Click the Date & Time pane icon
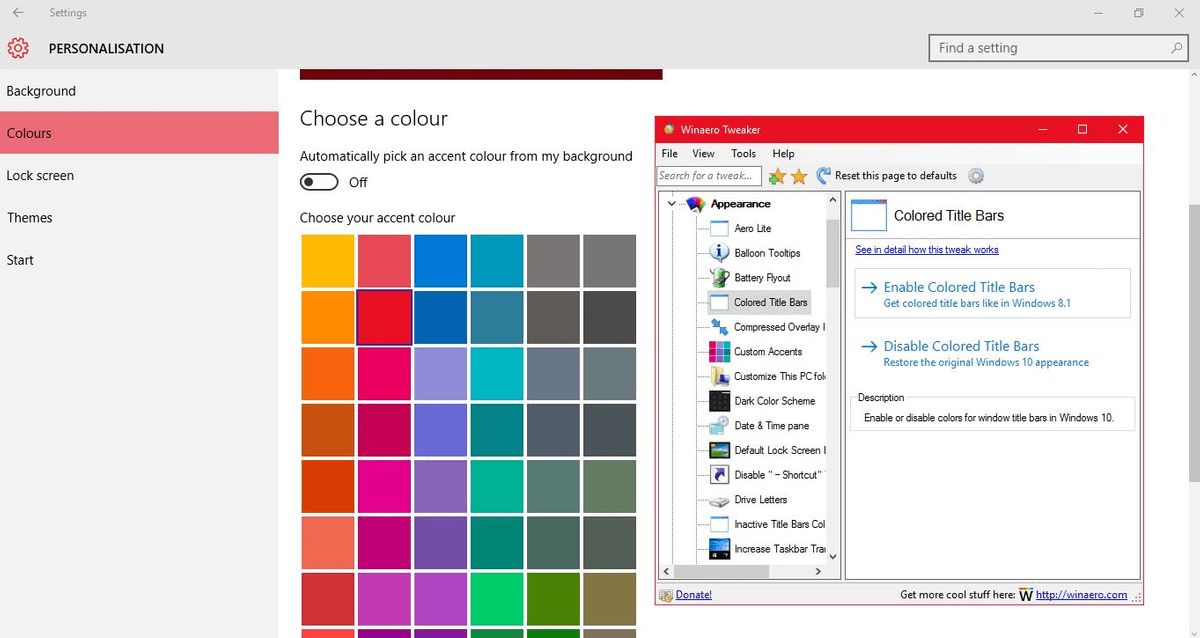Screen dimensions: 1200x638 point(719,426)
